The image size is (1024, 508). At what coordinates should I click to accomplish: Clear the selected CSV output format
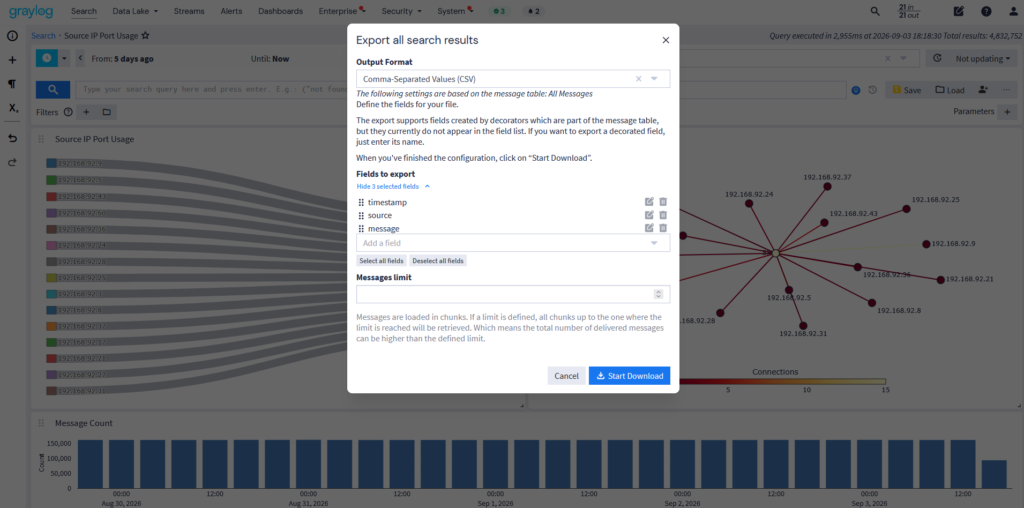tap(639, 79)
